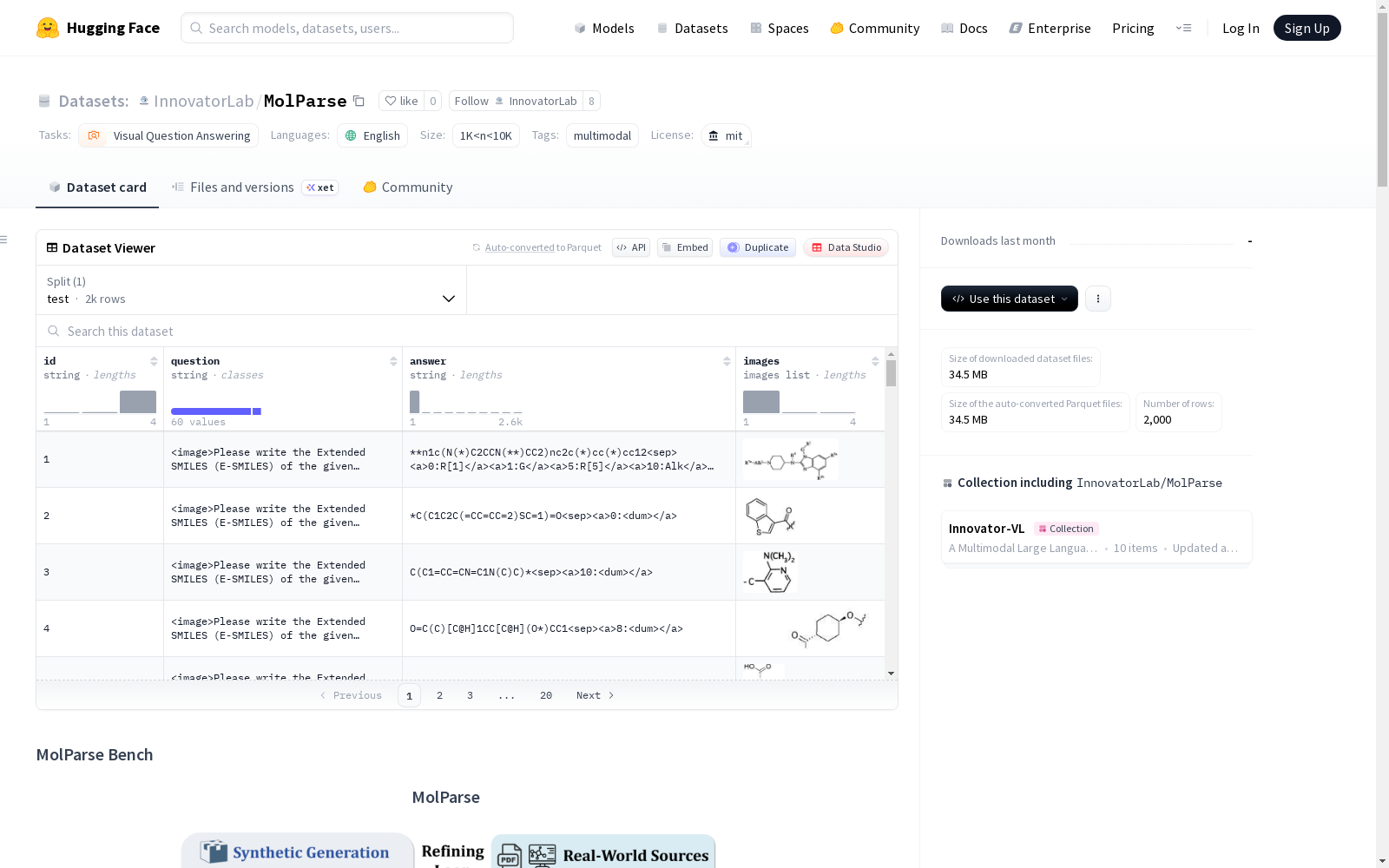
Task: Click the like count 0 badge
Action: tap(432, 101)
